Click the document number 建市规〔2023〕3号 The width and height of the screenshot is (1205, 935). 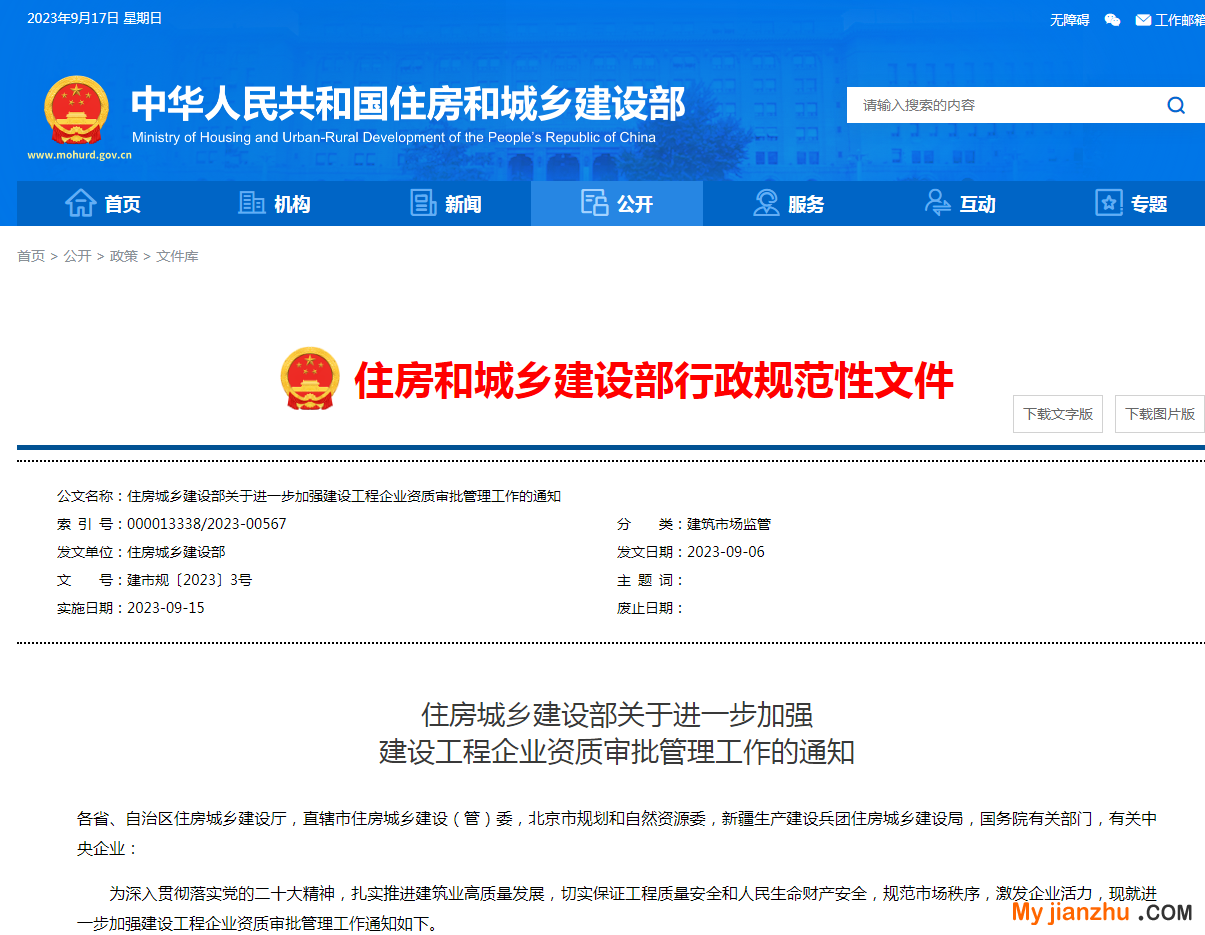[190, 580]
